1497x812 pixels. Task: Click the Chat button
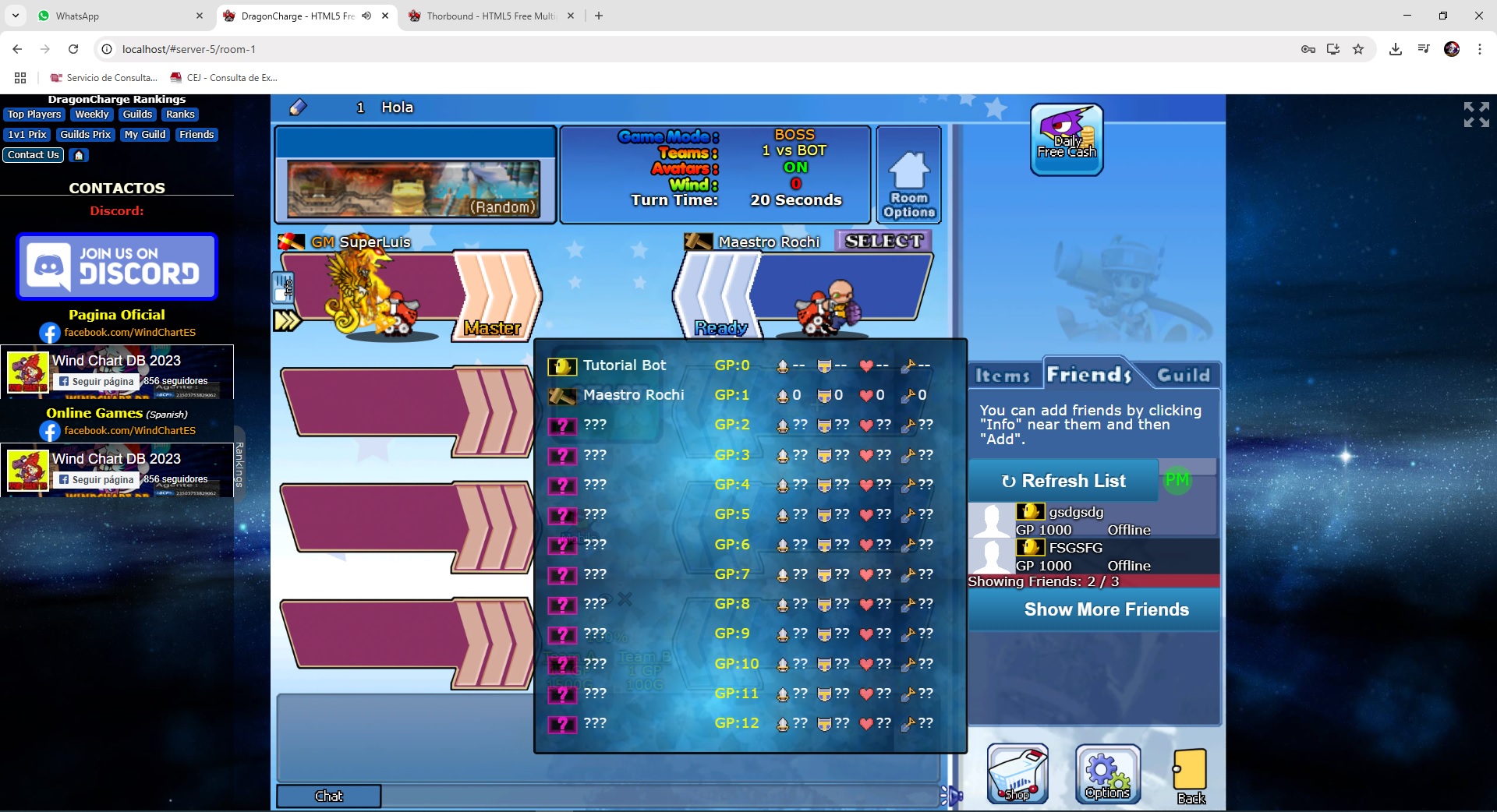[329, 796]
